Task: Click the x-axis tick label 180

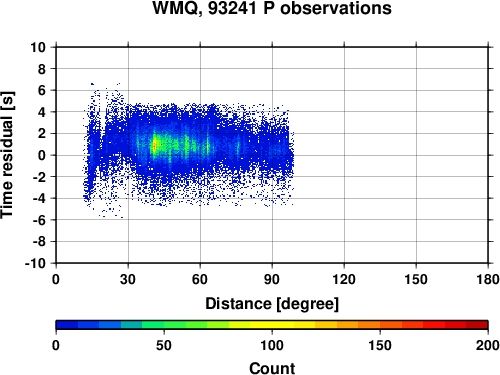Action: tap(488, 279)
